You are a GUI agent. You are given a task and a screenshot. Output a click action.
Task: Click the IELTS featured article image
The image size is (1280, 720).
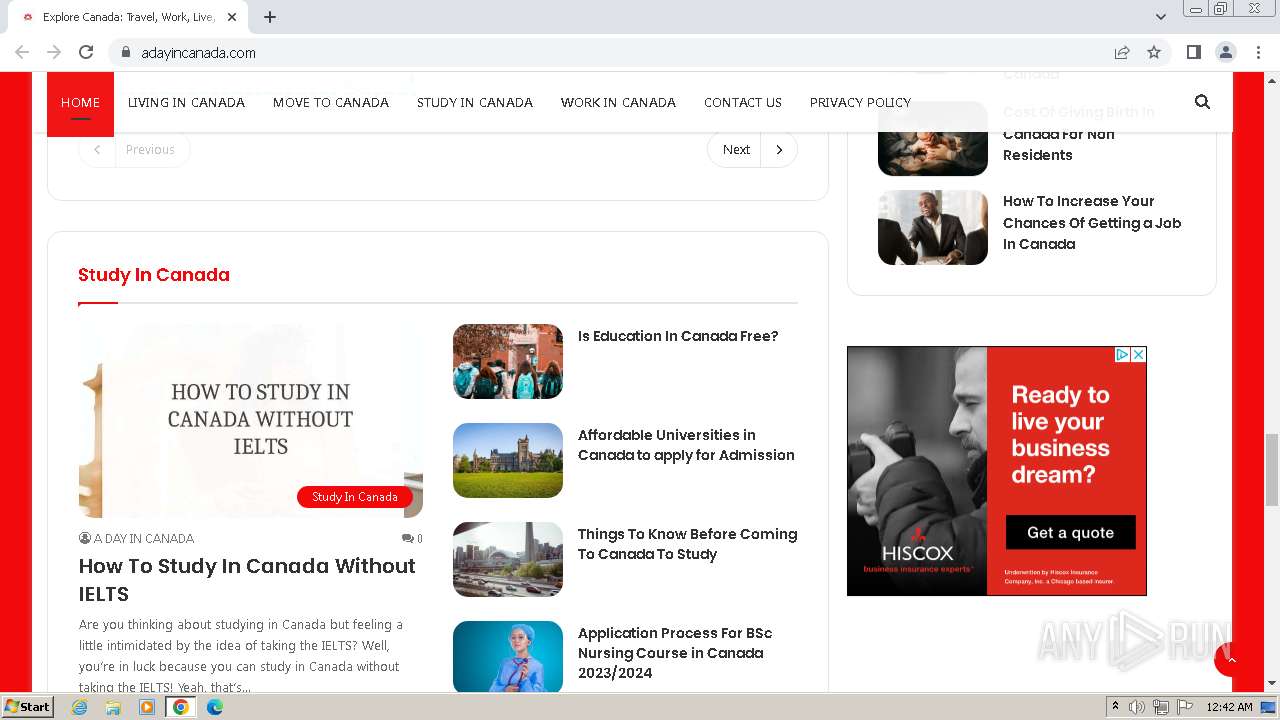tap(251, 420)
